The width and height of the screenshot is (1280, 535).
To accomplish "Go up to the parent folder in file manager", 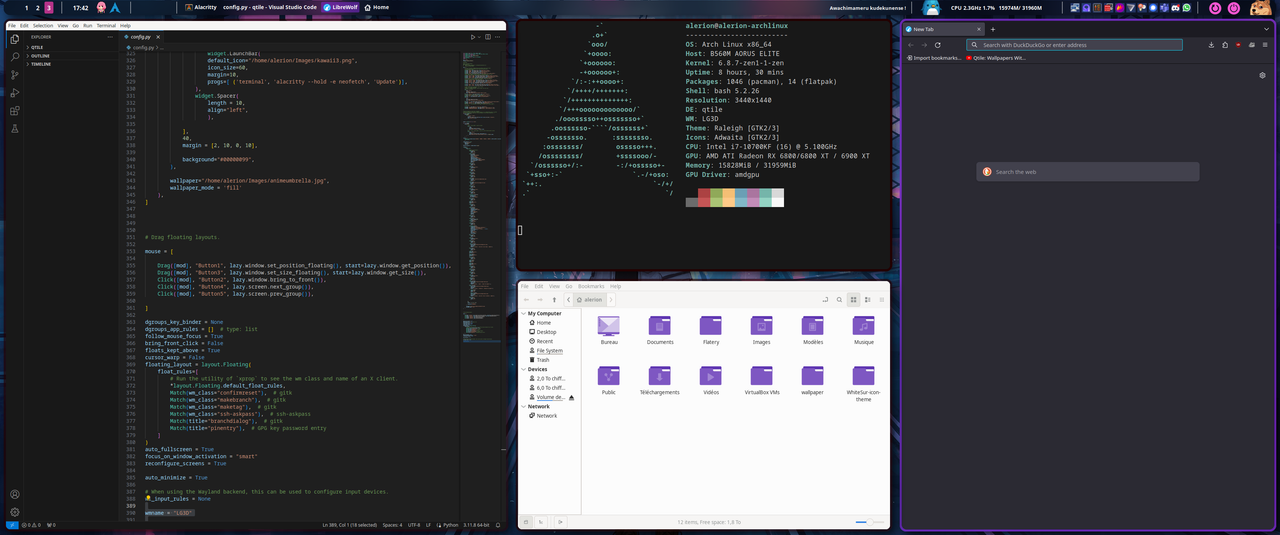I will (554, 299).
